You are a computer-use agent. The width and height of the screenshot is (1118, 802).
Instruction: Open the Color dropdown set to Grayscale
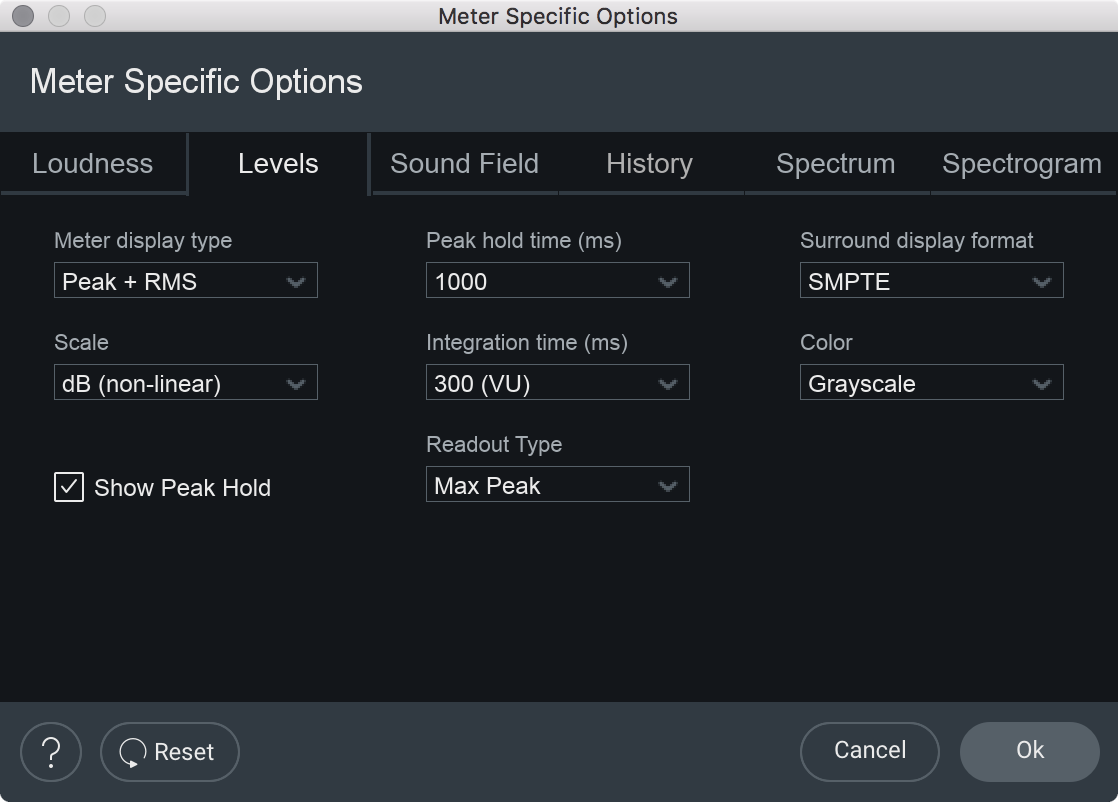pyautogui.click(x=931, y=383)
